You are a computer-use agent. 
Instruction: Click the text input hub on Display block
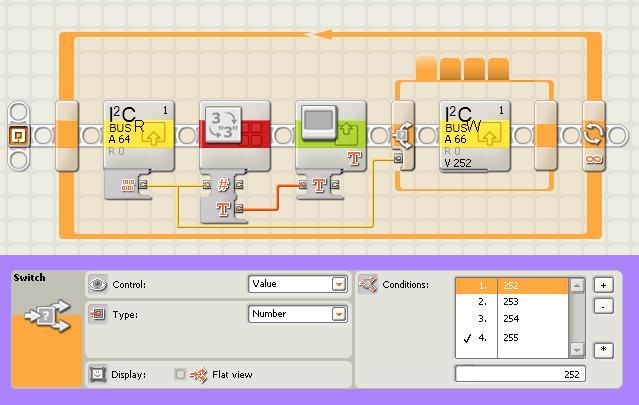pos(303,185)
